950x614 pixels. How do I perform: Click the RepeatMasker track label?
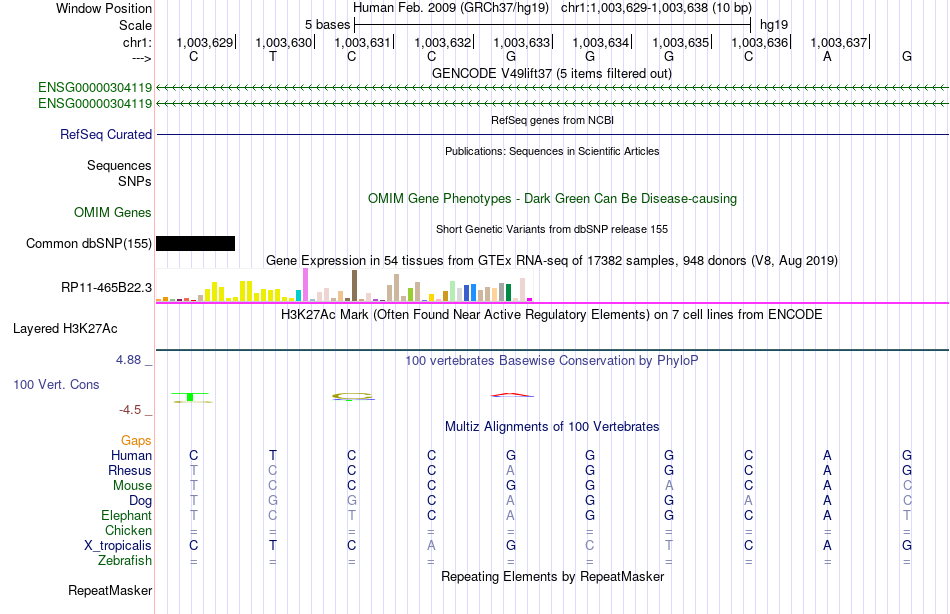click(x=110, y=590)
